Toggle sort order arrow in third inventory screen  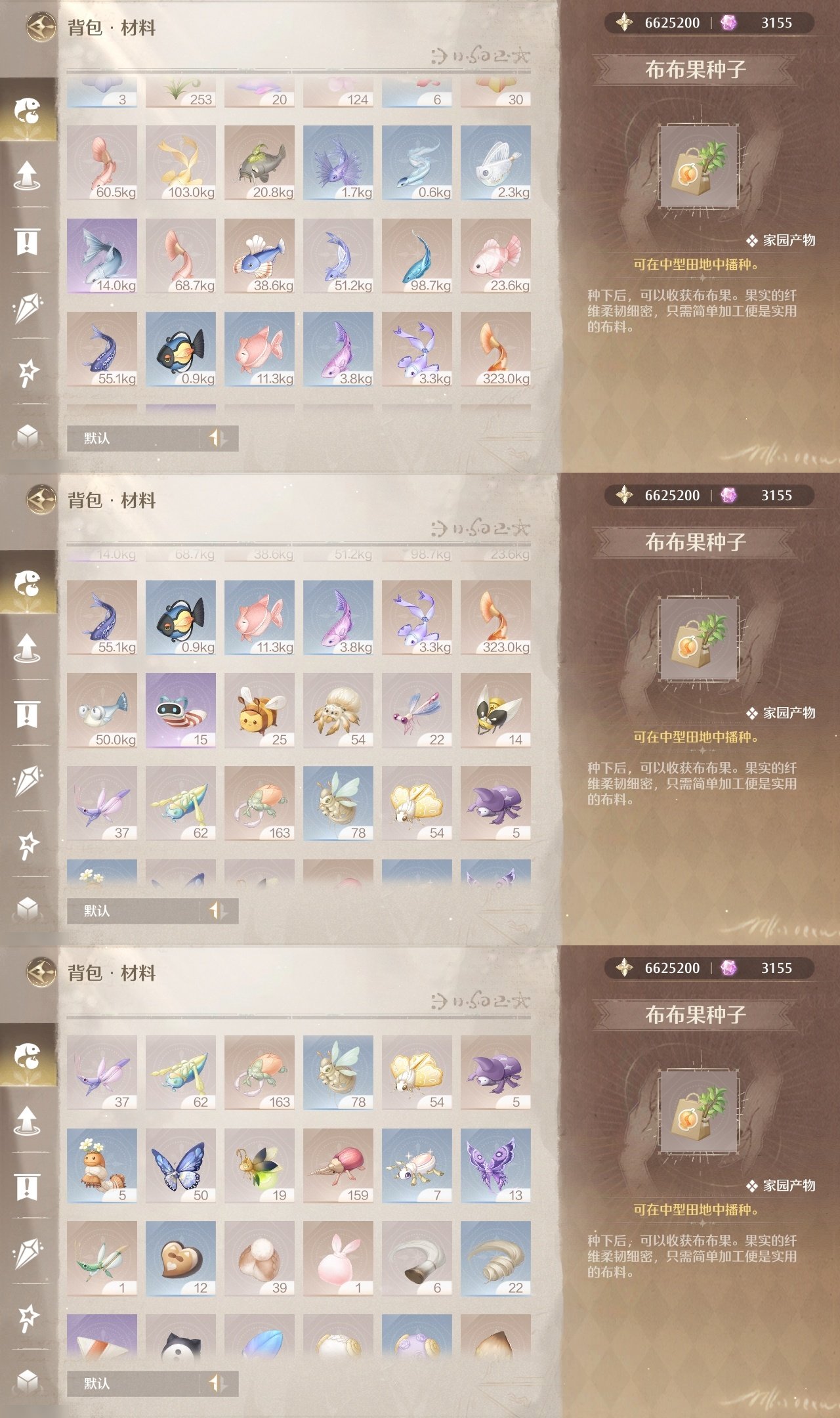click(217, 1383)
